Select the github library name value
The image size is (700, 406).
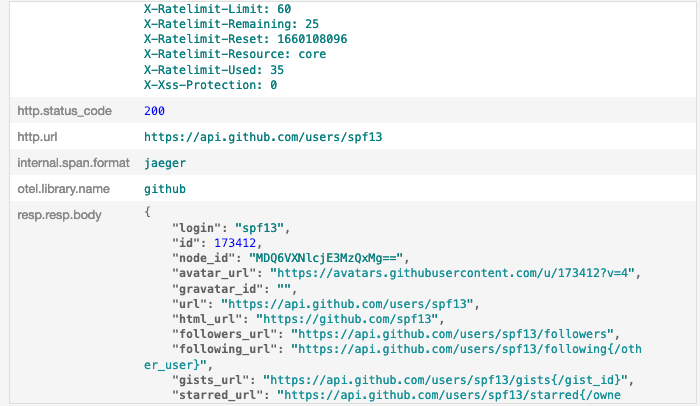[165, 188]
